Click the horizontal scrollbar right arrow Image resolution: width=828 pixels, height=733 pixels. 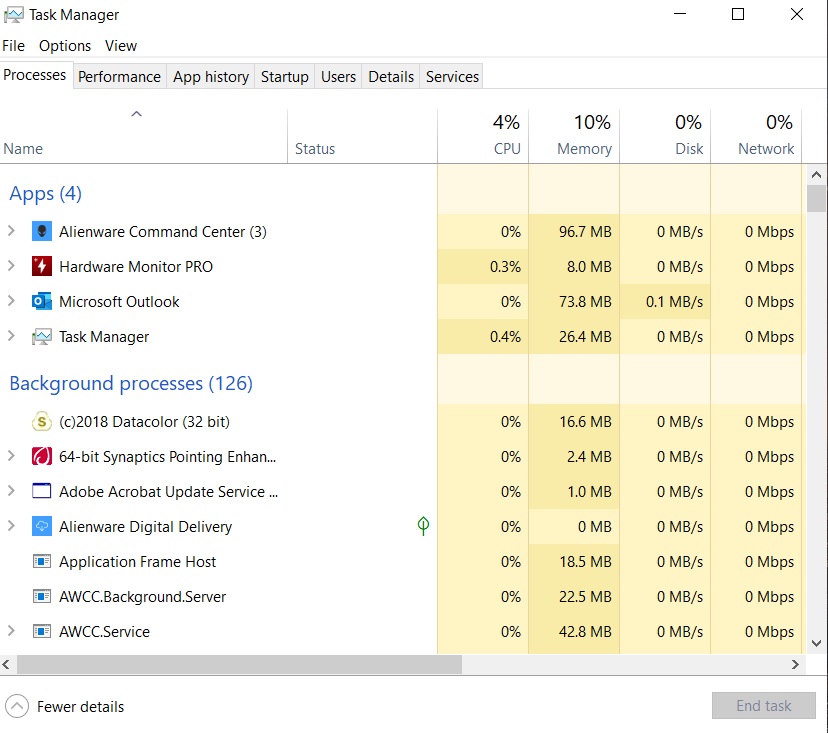[796, 665]
